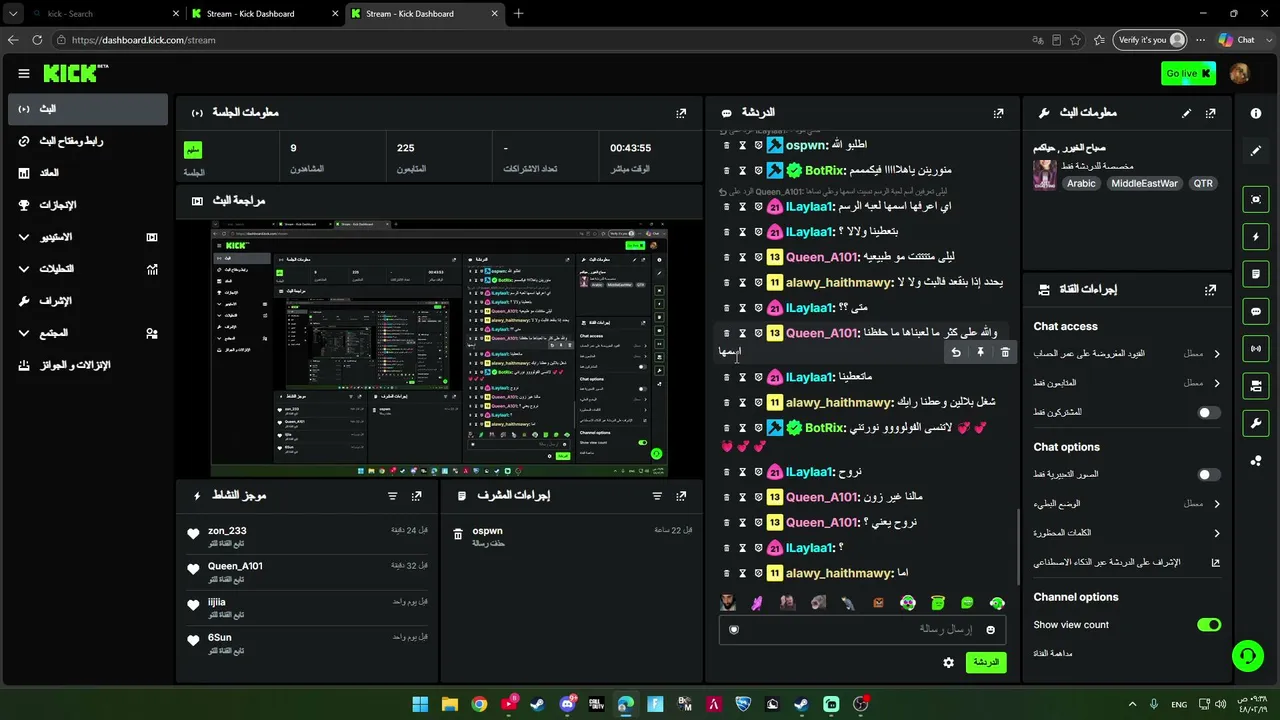
Task: Delete the highlighted message with the hover trash icon
Action: (1005, 352)
